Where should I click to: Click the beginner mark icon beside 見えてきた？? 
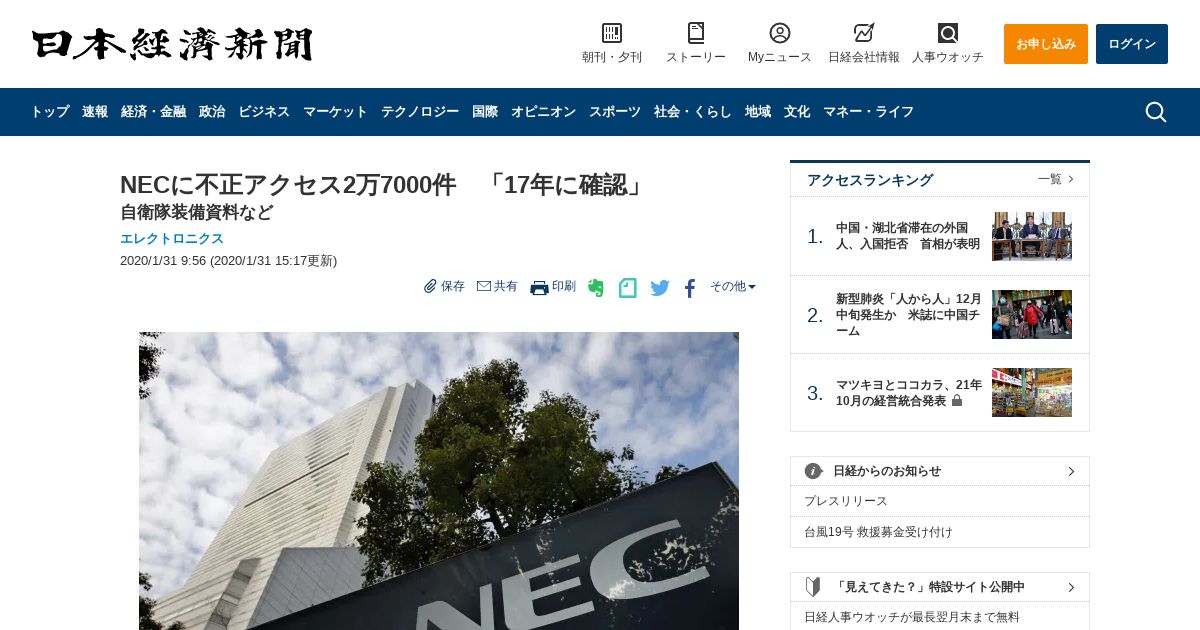(813, 587)
